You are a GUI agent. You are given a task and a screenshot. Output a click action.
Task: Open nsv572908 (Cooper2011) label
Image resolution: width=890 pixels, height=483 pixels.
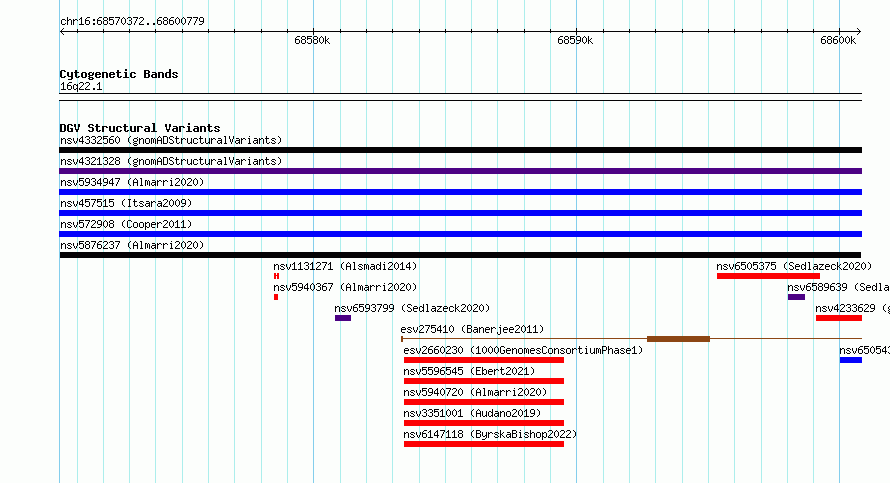point(126,224)
